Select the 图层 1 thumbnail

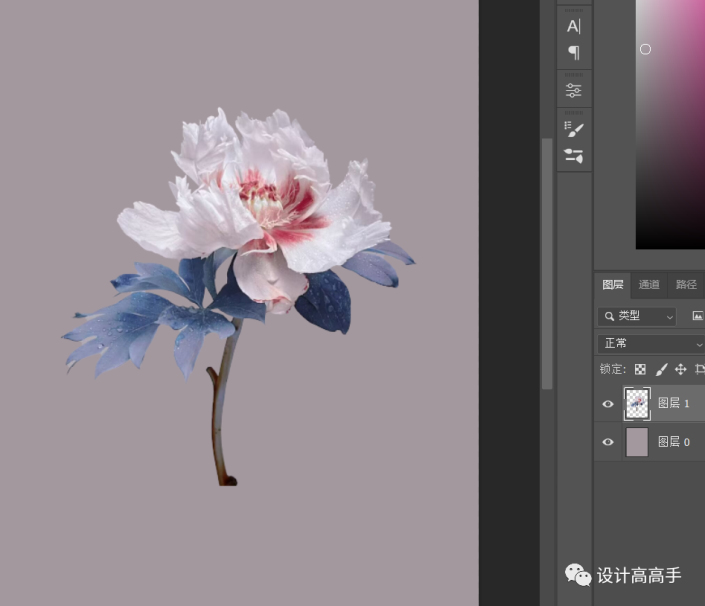tap(637, 404)
